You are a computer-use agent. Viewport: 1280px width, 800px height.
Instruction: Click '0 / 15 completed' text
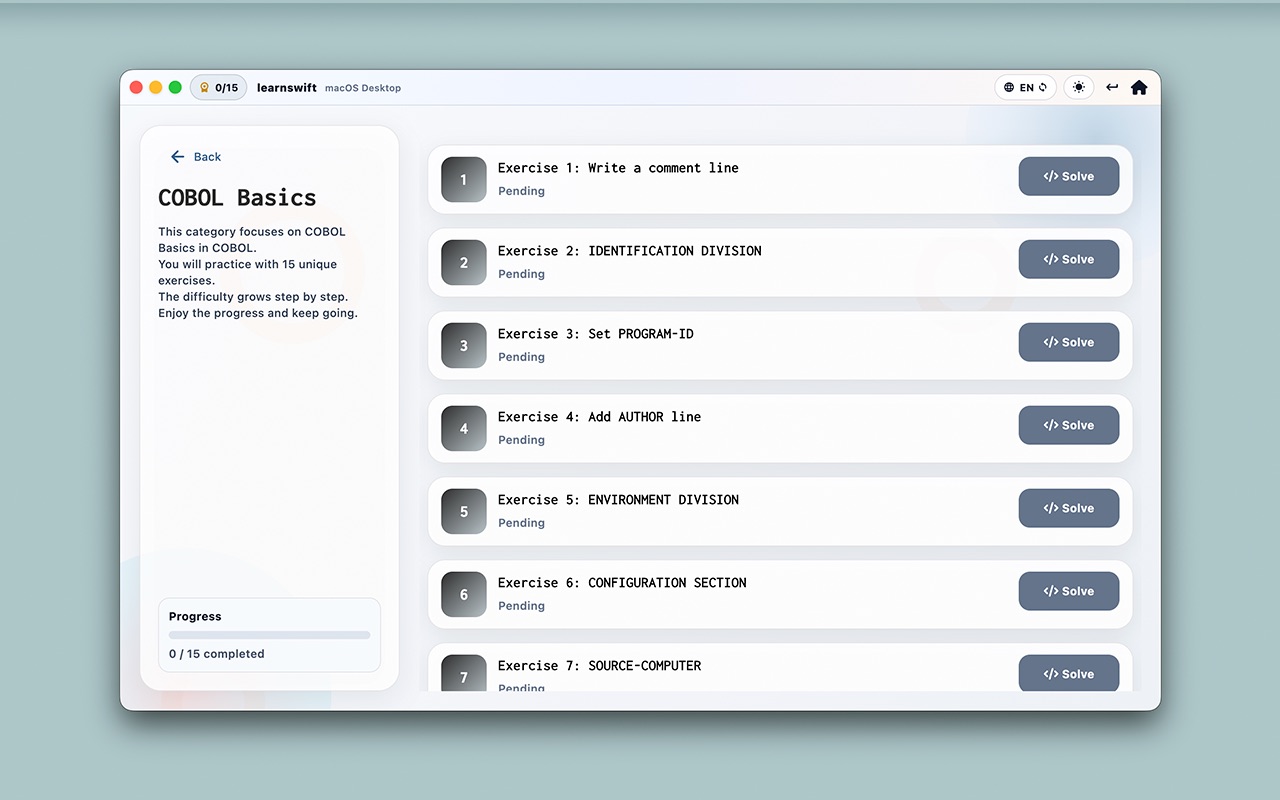coord(217,654)
